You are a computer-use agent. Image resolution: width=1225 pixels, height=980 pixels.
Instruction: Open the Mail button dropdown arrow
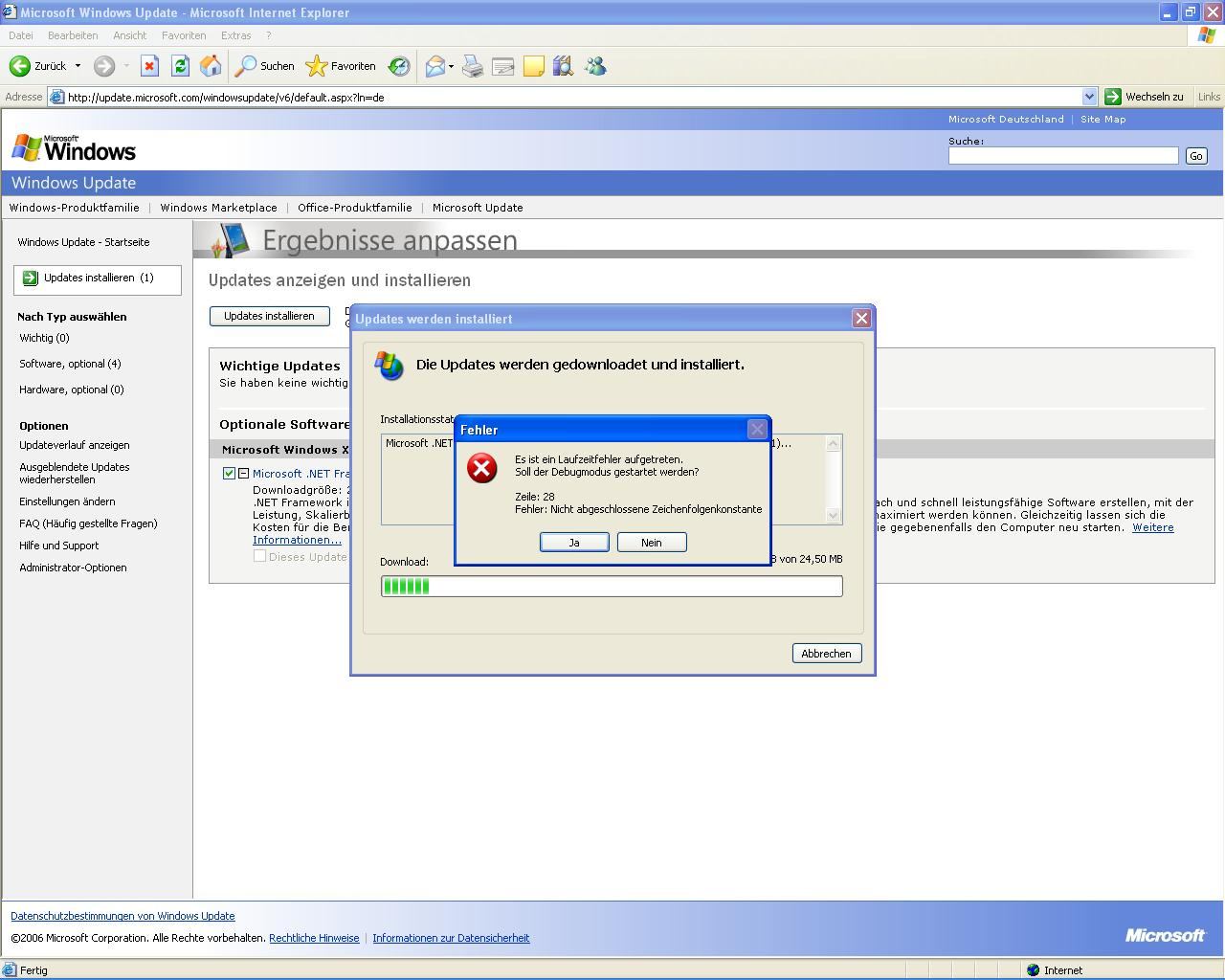click(451, 66)
